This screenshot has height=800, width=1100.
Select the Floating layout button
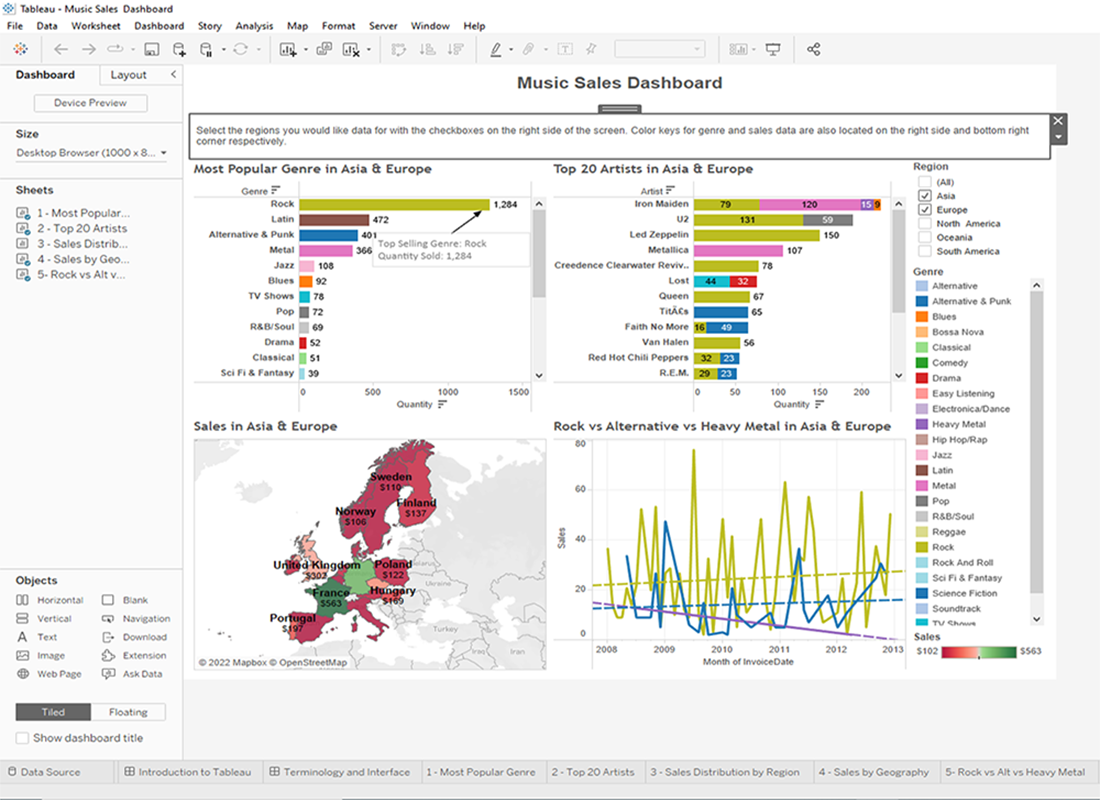128,712
